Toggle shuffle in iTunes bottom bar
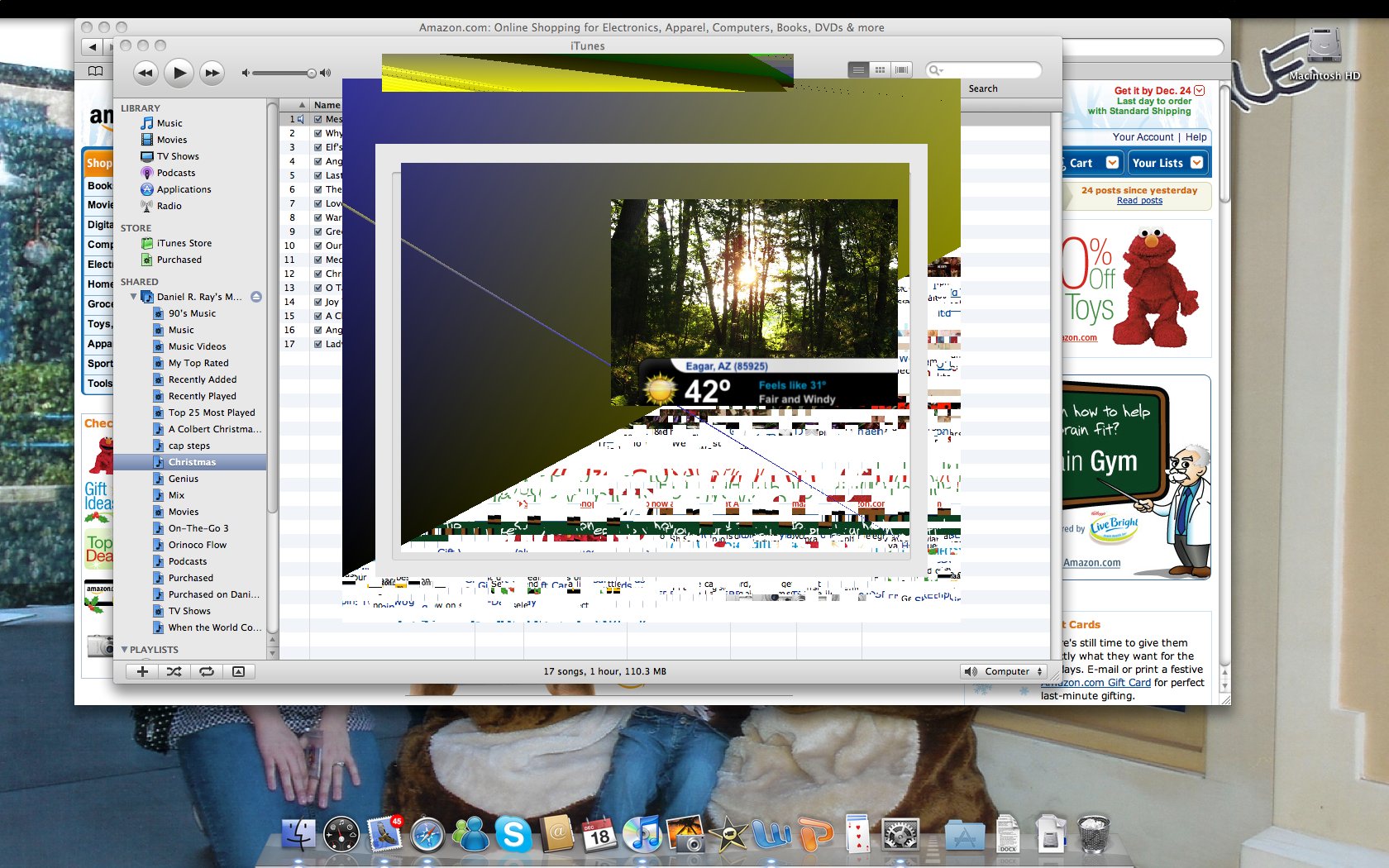Viewport: 1389px width, 868px height. click(174, 671)
